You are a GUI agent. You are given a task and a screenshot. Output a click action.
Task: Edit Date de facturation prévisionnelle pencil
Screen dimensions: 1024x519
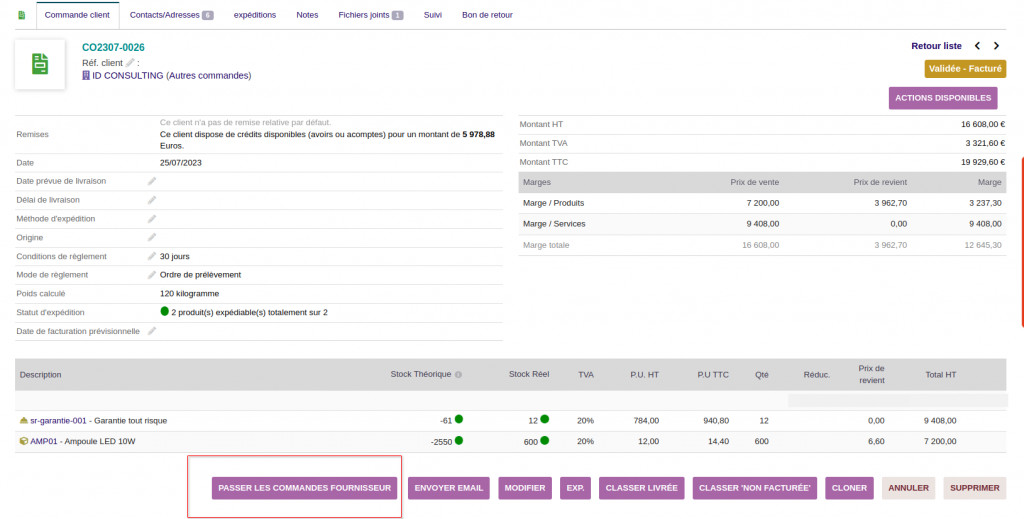pyautogui.click(x=152, y=331)
